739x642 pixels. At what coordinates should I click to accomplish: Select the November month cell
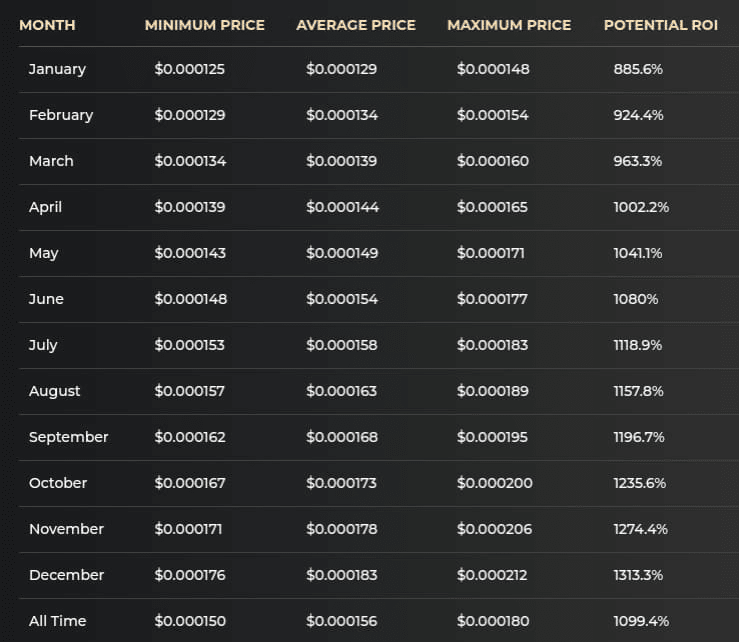(66, 529)
